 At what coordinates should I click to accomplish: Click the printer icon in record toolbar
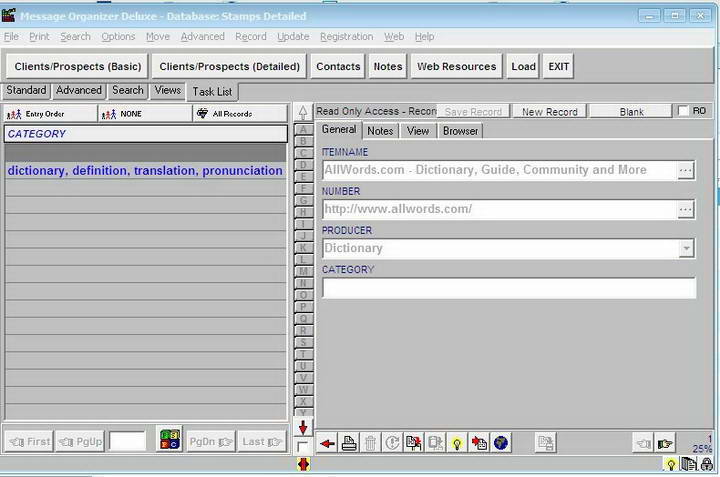click(349, 443)
